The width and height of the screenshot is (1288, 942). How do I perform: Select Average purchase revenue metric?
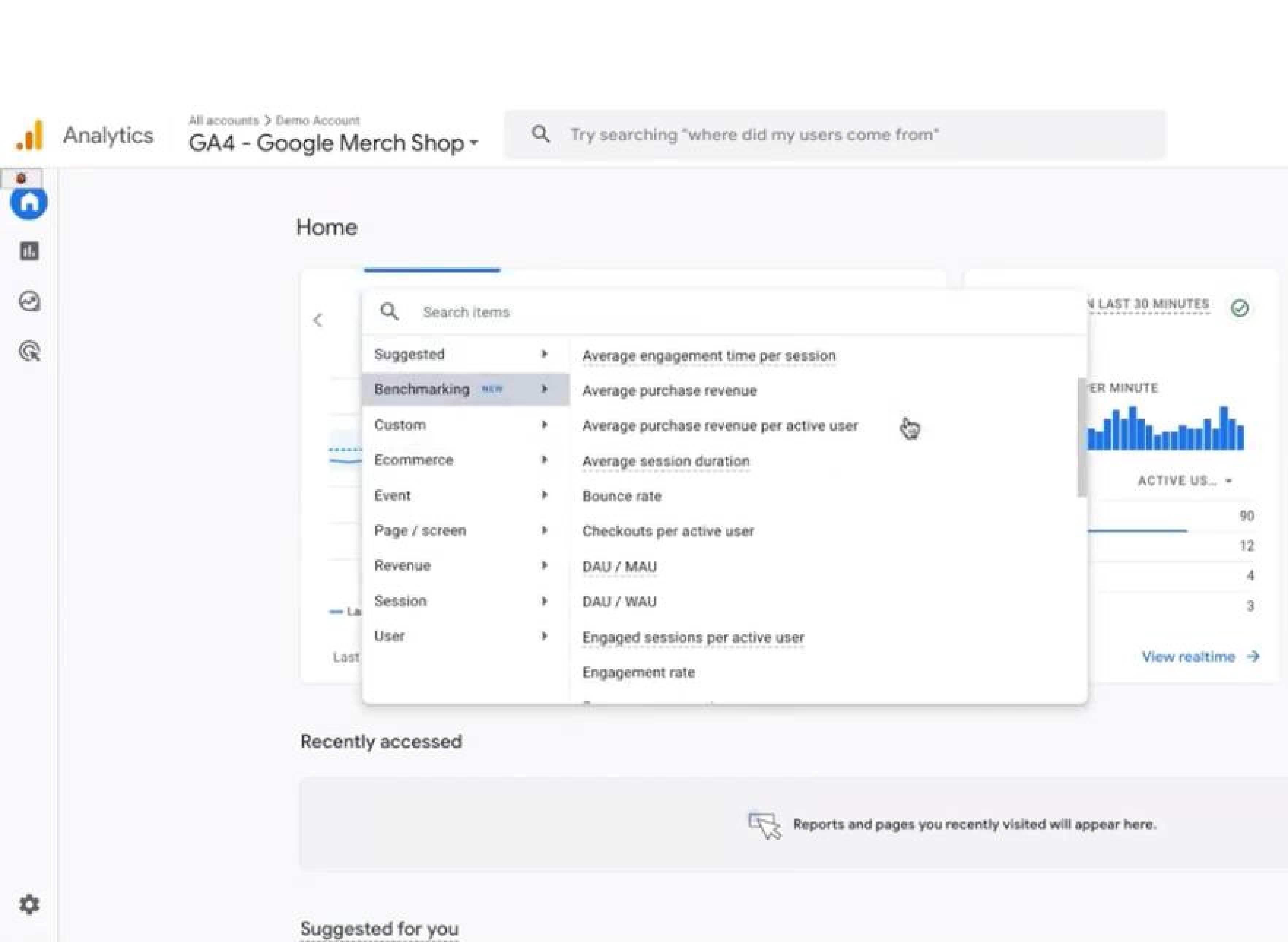[x=669, y=391]
